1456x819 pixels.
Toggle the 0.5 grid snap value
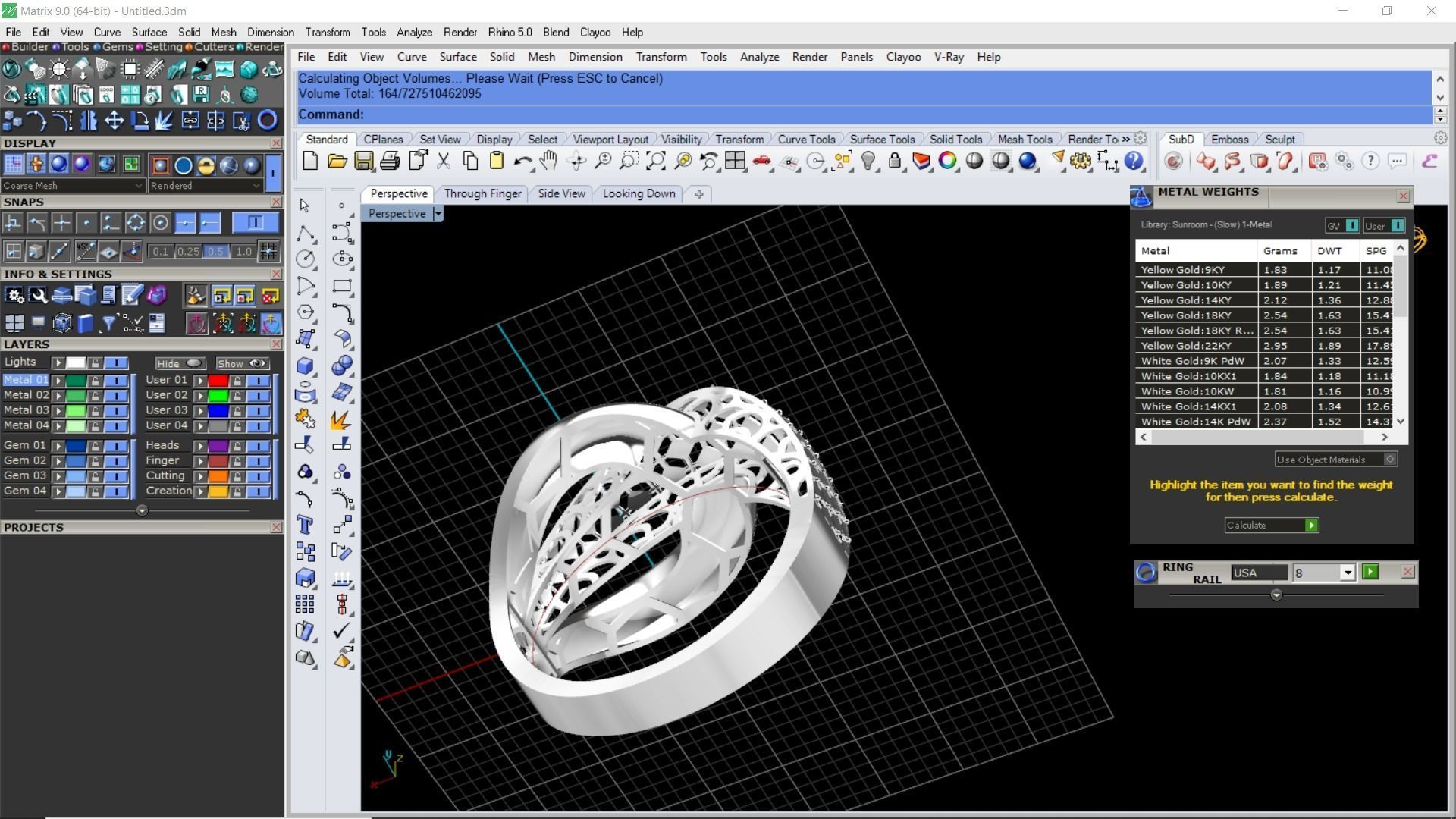pyautogui.click(x=216, y=252)
